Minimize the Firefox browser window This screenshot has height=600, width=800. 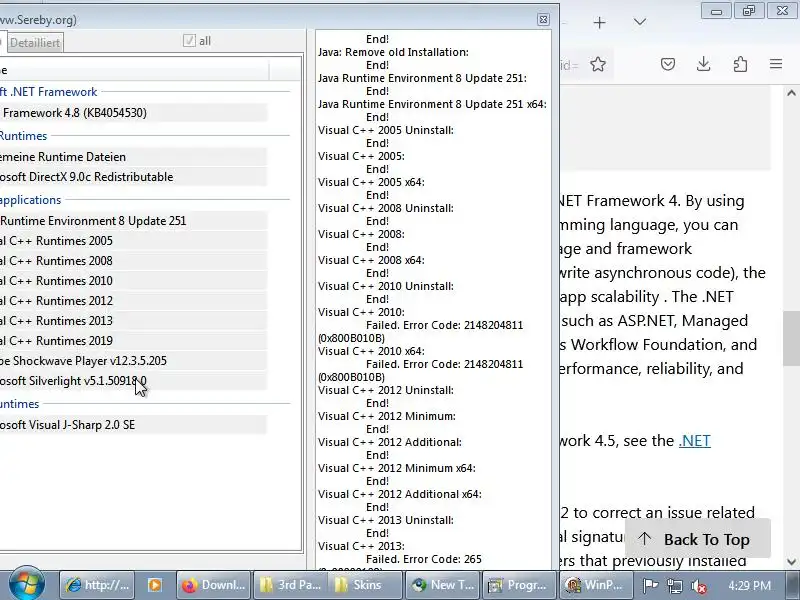pos(716,11)
